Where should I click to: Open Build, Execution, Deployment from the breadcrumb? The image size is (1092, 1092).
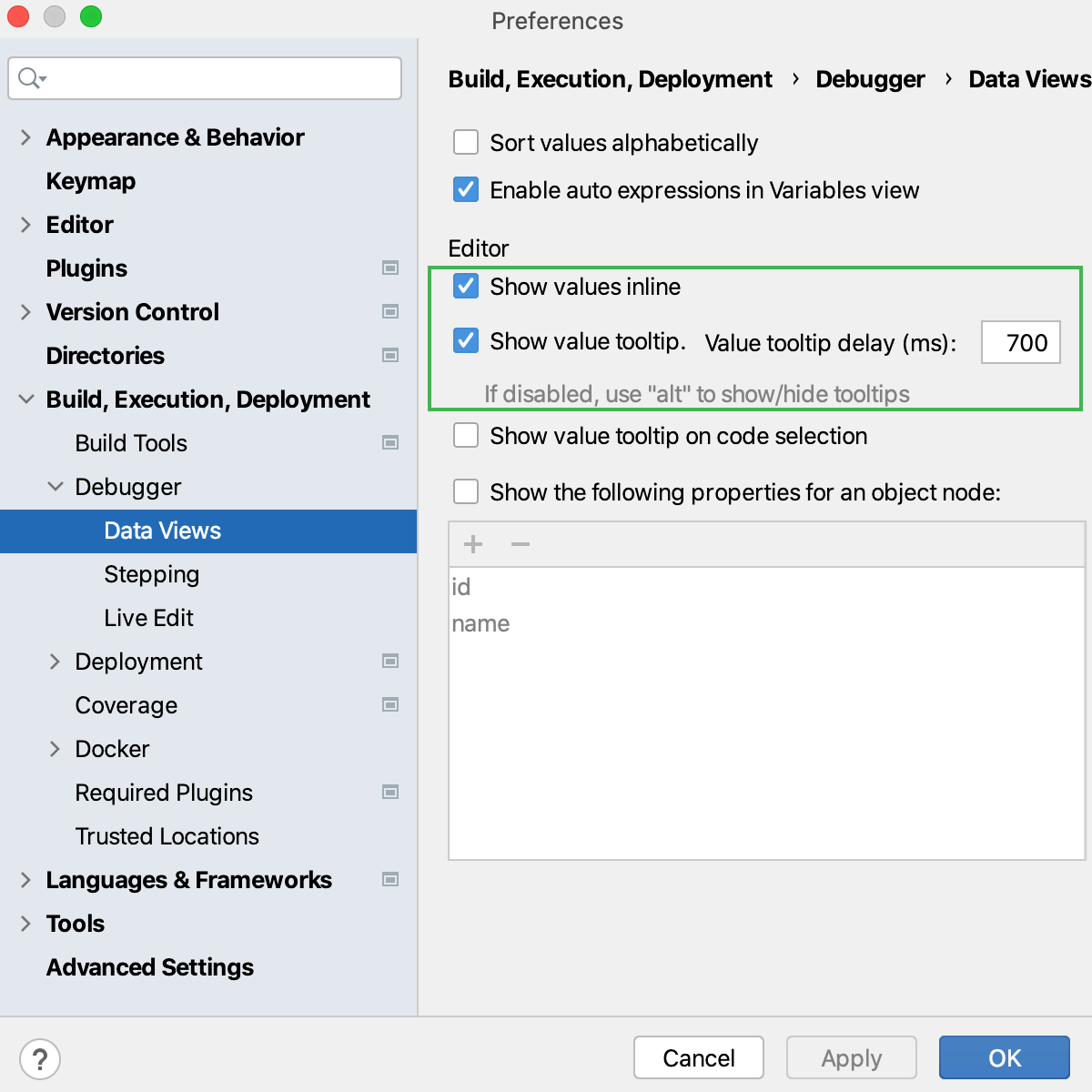610,79
